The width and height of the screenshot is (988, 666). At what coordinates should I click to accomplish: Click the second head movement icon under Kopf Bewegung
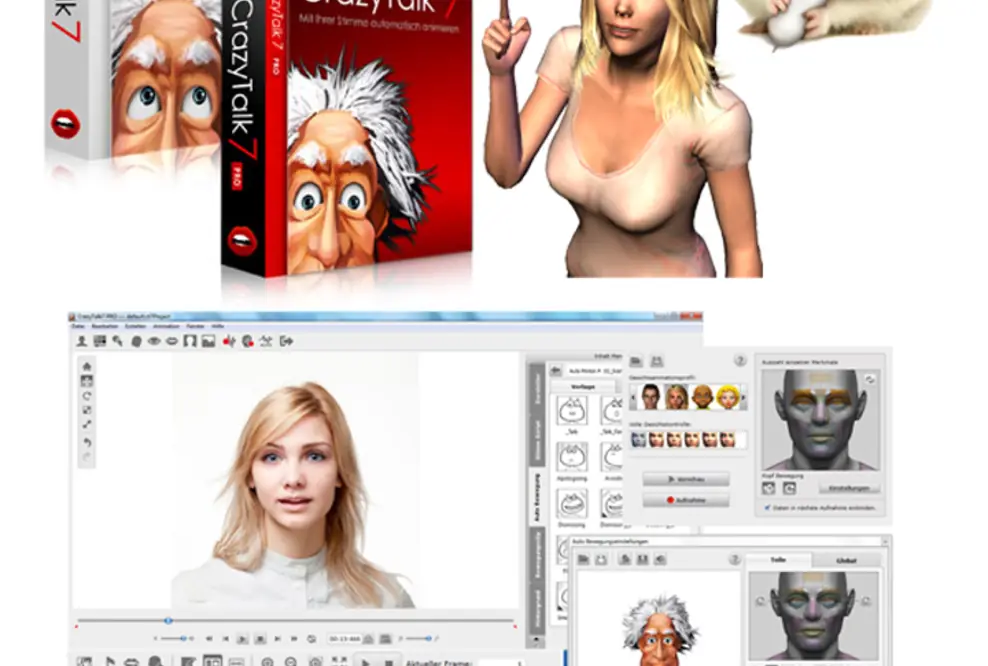(790, 488)
